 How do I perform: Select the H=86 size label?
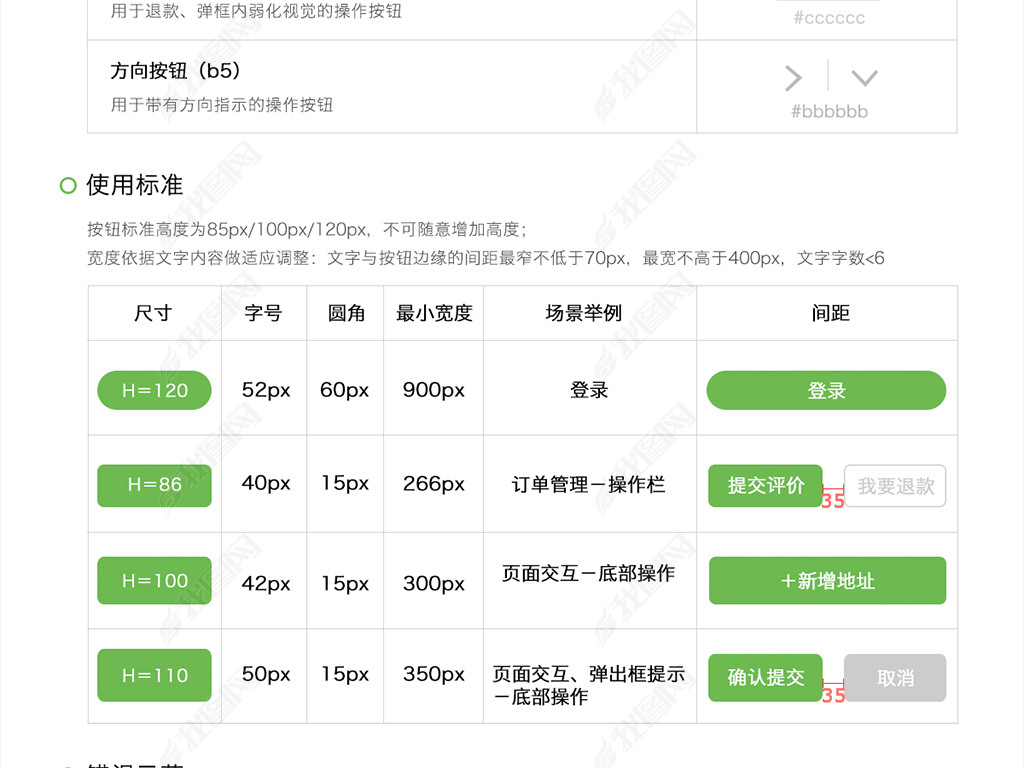tap(154, 485)
